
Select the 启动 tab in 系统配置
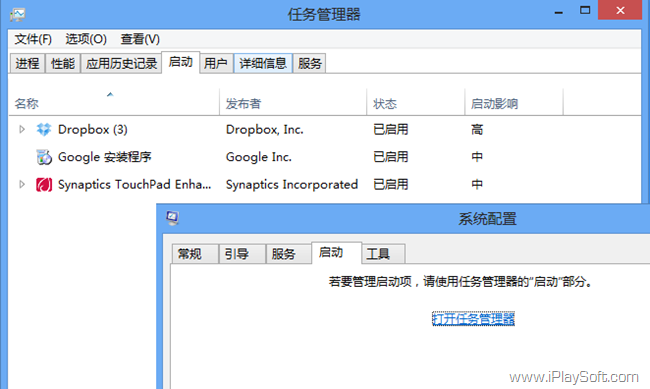click(x=336, y=253)
